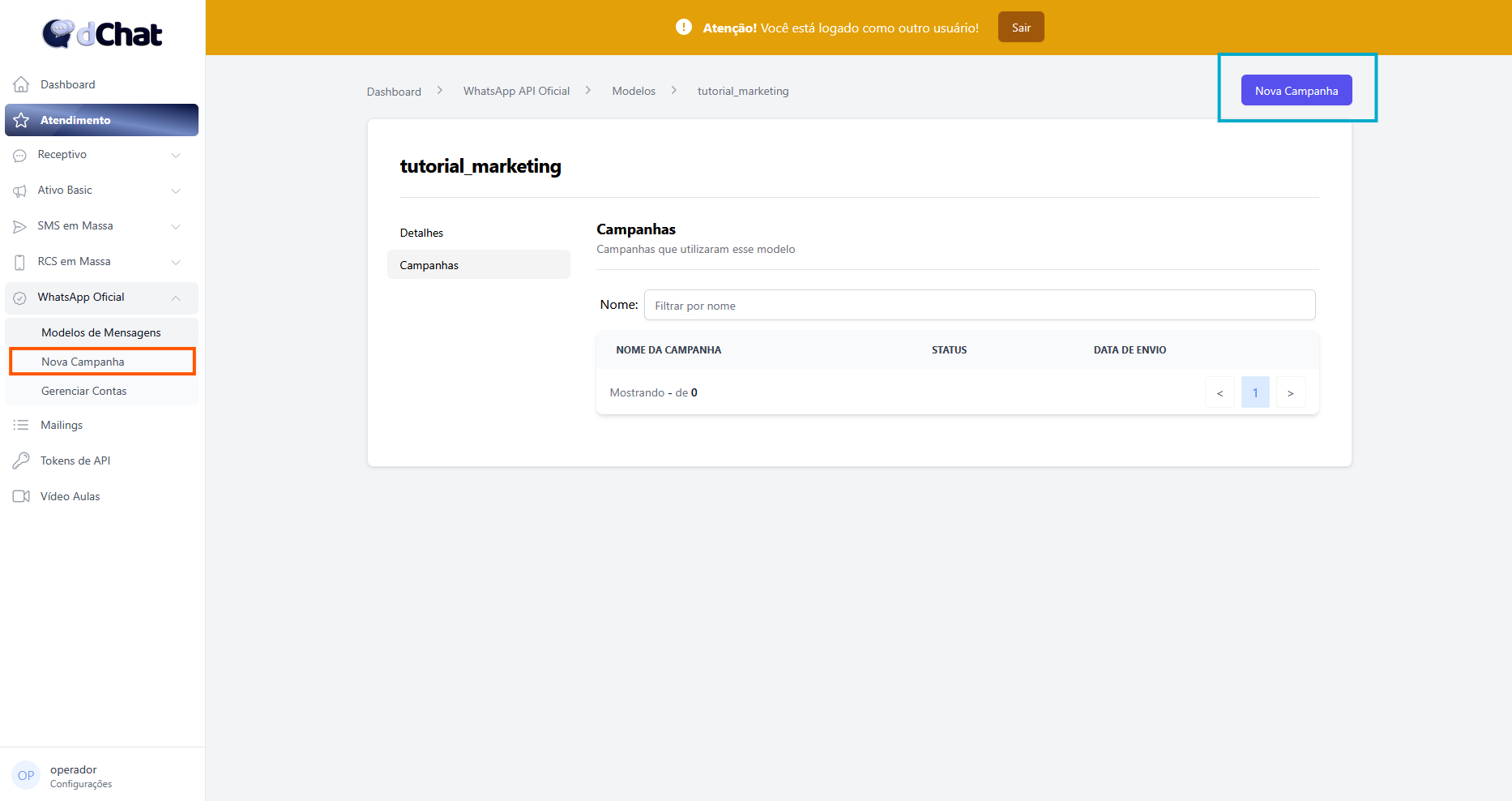Focus the Filtrar por nome field
1512x801 pixels.
pyautogui.click(x=979, y=306)
